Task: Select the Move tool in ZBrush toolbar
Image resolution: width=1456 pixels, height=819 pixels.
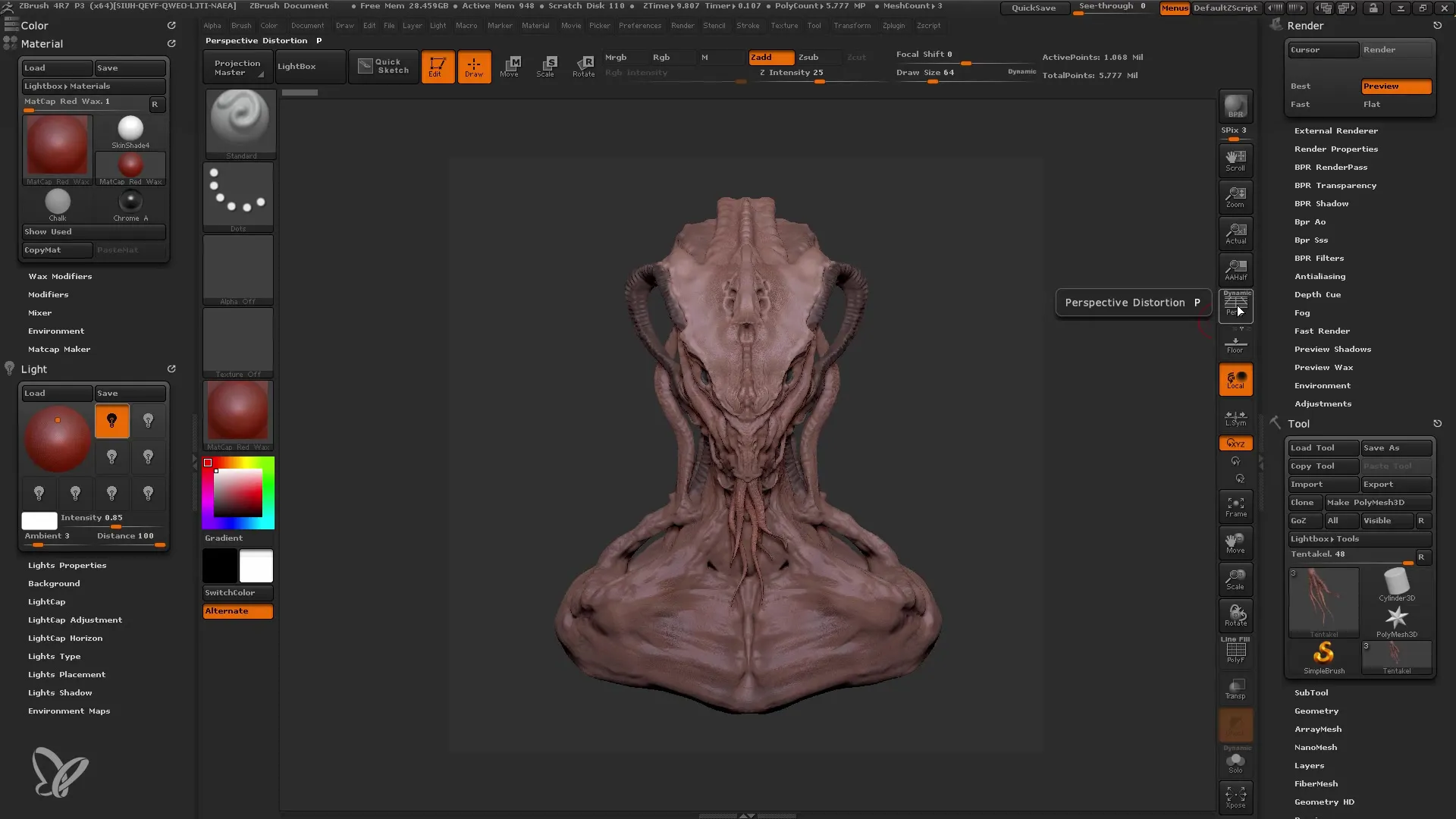Action: coord(510,65)
